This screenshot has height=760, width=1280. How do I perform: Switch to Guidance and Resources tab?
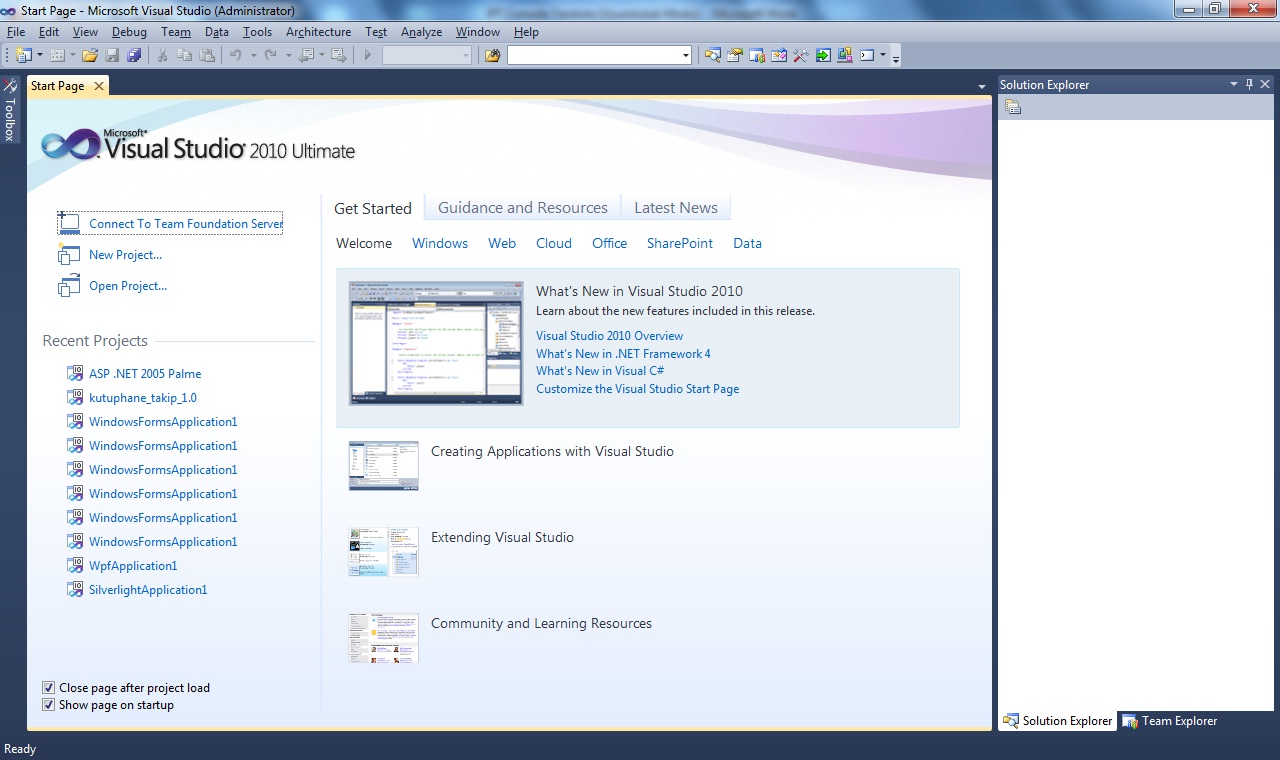point(523,208)
